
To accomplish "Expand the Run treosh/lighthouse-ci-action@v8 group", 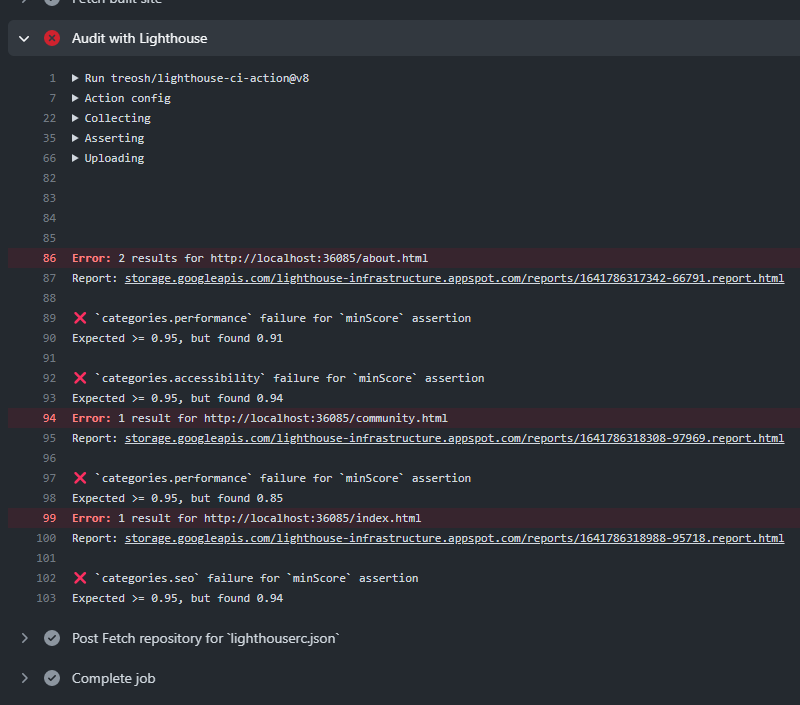I will click(x=75, y=78).
